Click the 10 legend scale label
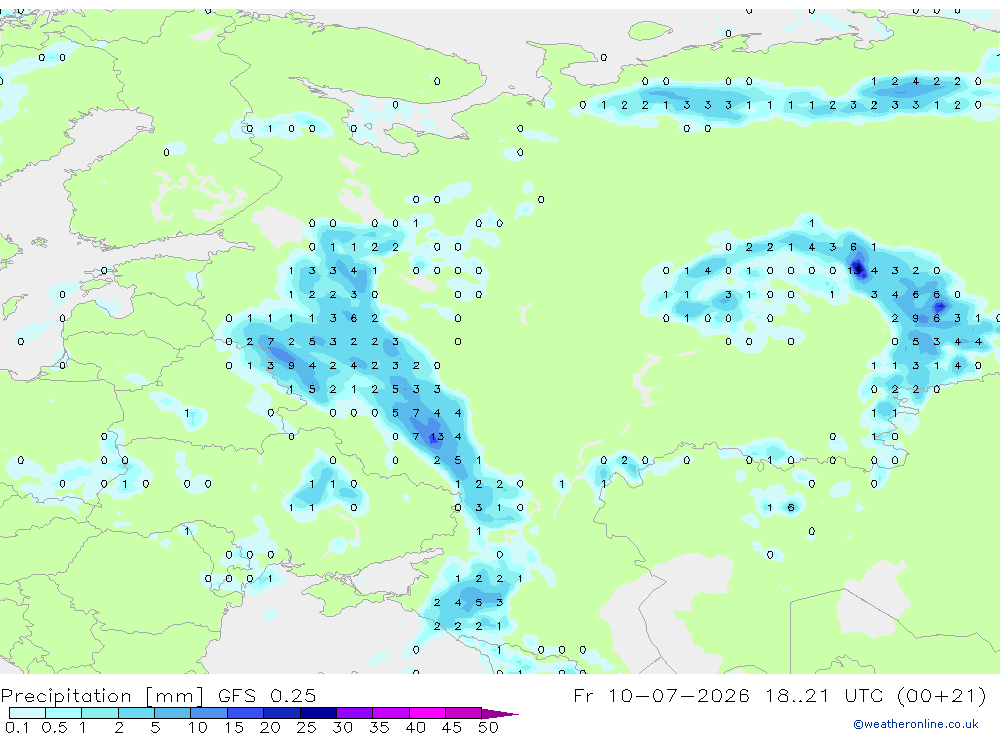 (x=197, y=727)
